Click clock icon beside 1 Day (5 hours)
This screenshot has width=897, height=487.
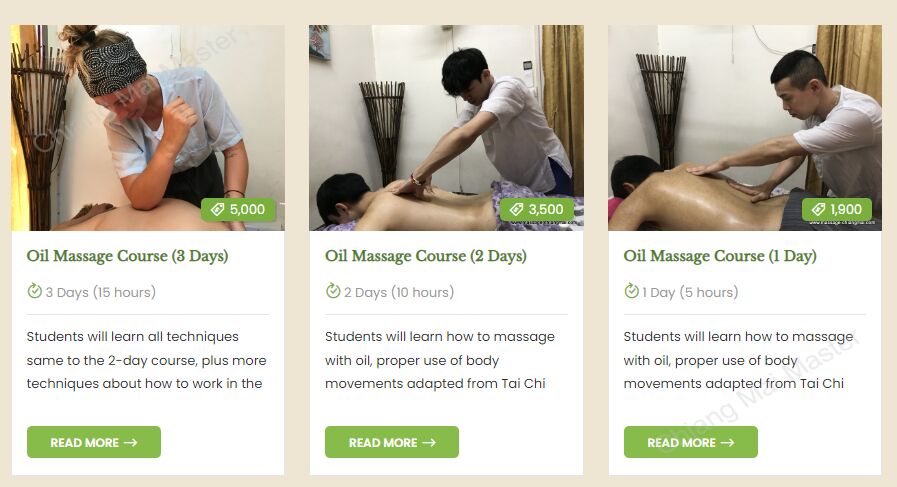point(631,291)
